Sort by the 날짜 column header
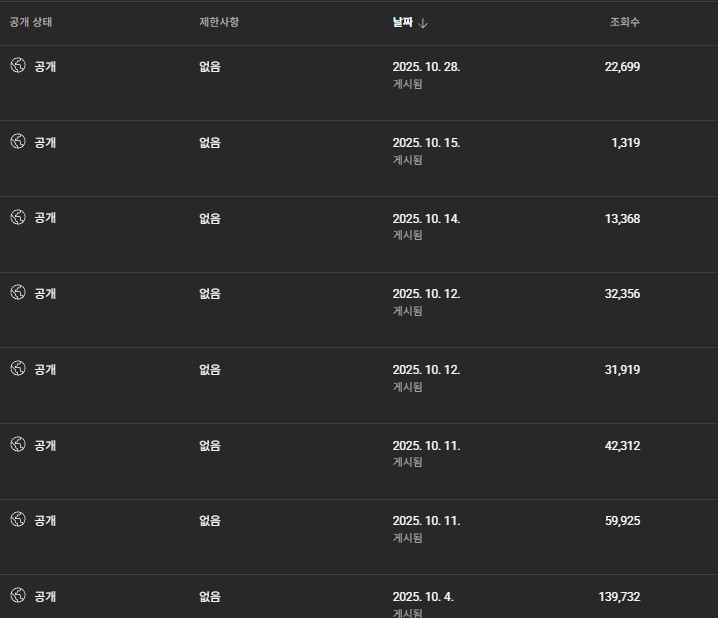This screenshot has height=618, width=718. point(403,22)
